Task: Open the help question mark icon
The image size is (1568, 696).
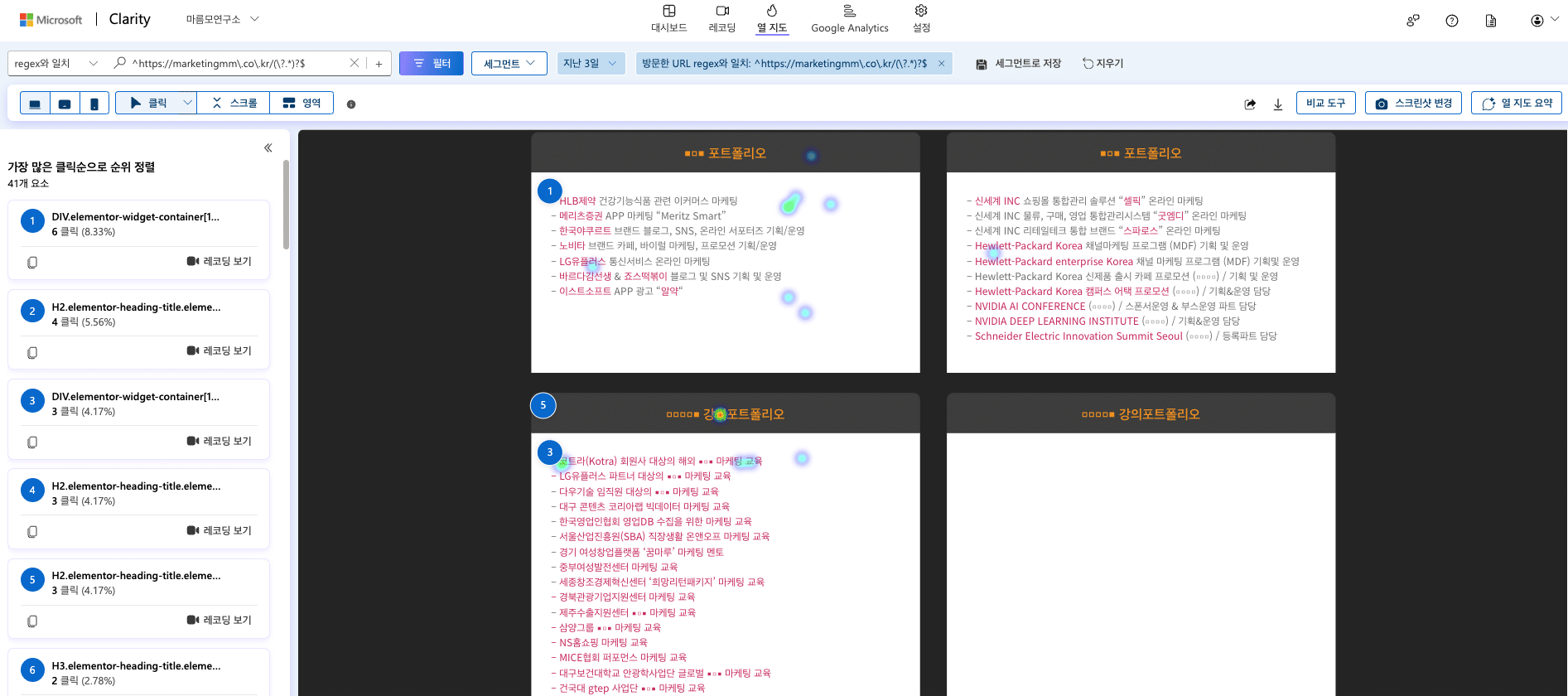Action: point(1452,21)
